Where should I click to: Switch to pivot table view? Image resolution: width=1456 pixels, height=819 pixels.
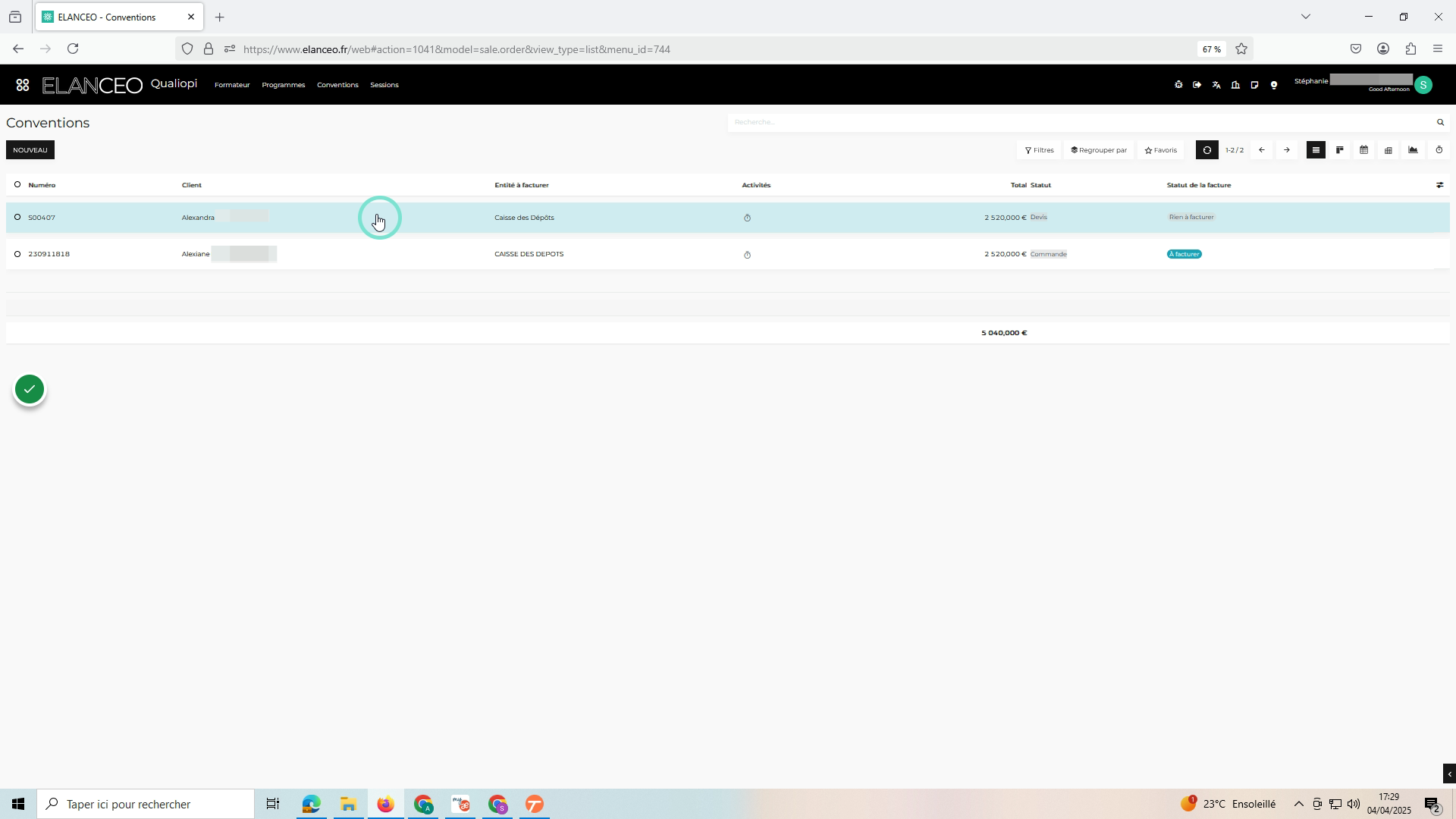[1389, 150]
